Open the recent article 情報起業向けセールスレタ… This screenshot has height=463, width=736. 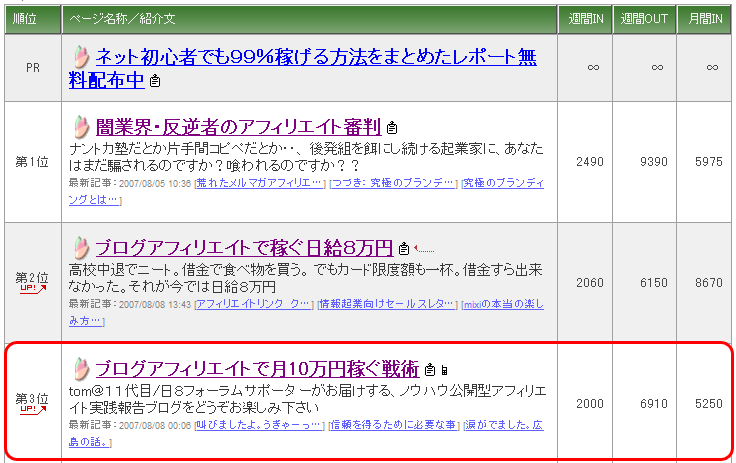point(387,304)
